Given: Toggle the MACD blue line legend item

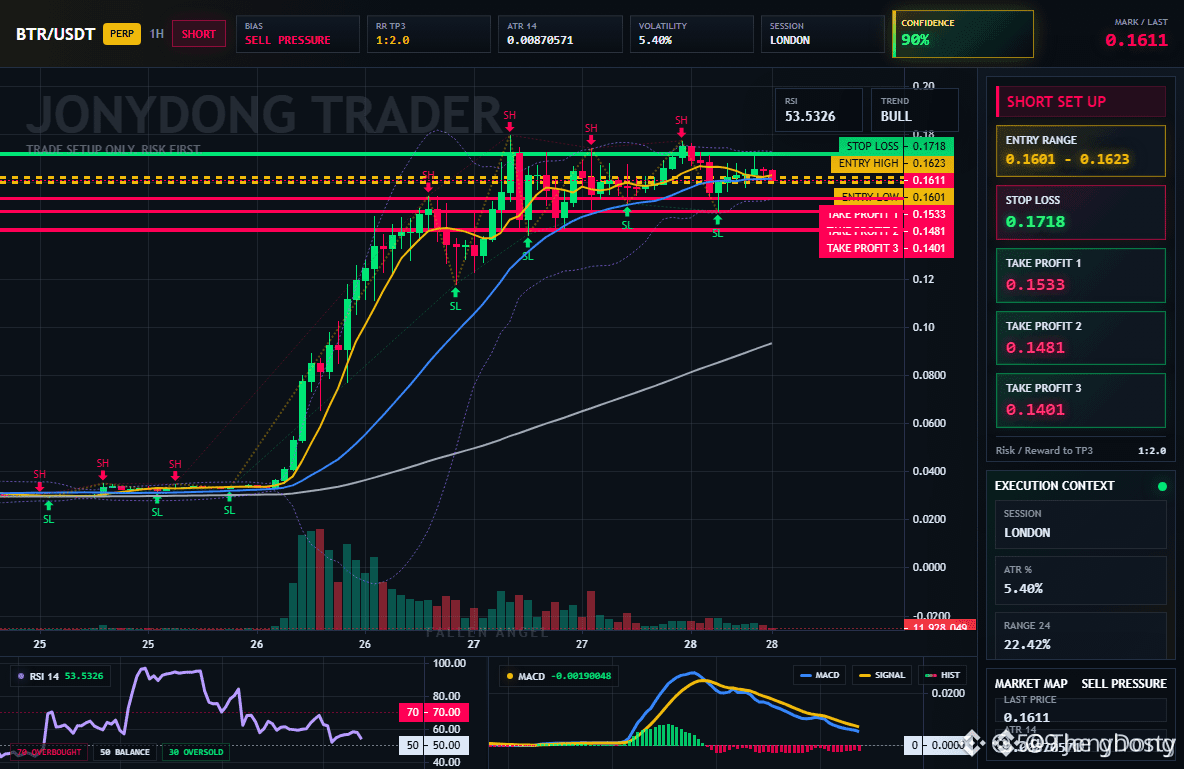Looking at the screenshot, I should (x=820, y=675).
